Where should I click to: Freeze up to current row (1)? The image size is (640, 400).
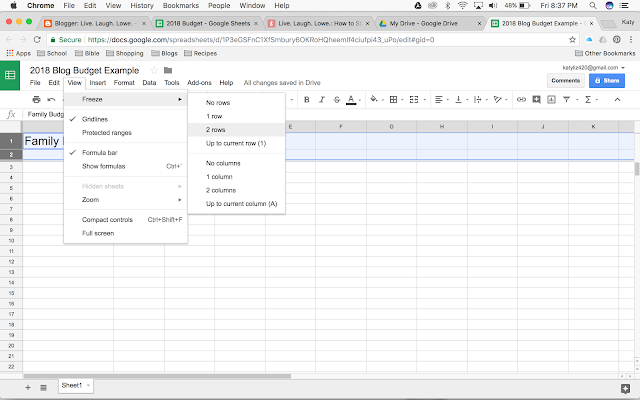tap(237, 143)
